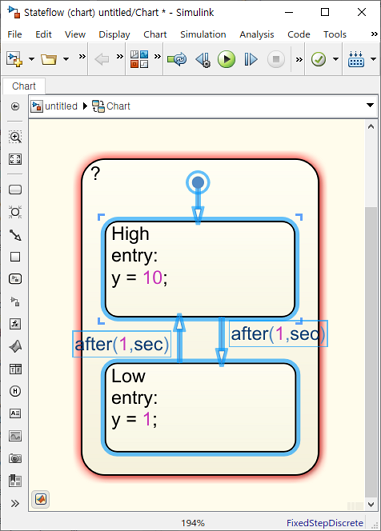Open the Tools menu
This screenshot has height=531, width=381.
[335, 34]
